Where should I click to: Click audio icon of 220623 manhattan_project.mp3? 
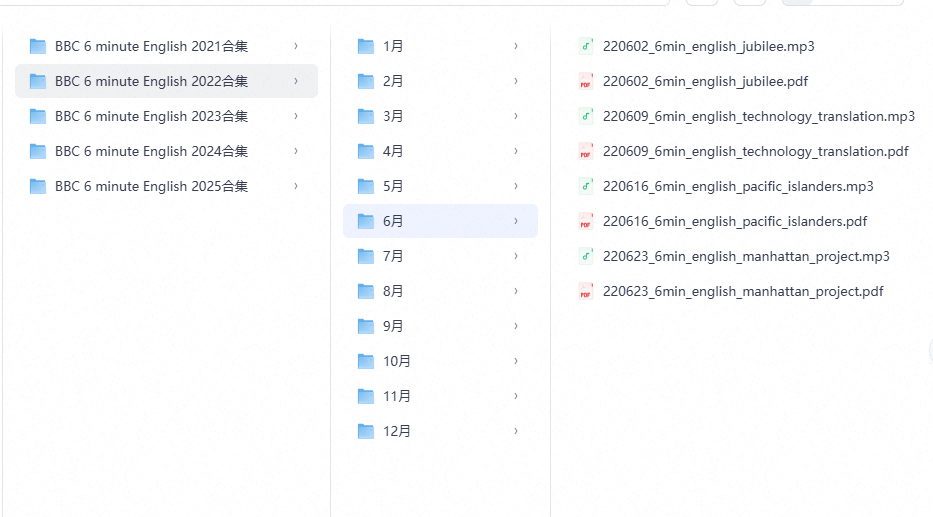click(586, 256)
